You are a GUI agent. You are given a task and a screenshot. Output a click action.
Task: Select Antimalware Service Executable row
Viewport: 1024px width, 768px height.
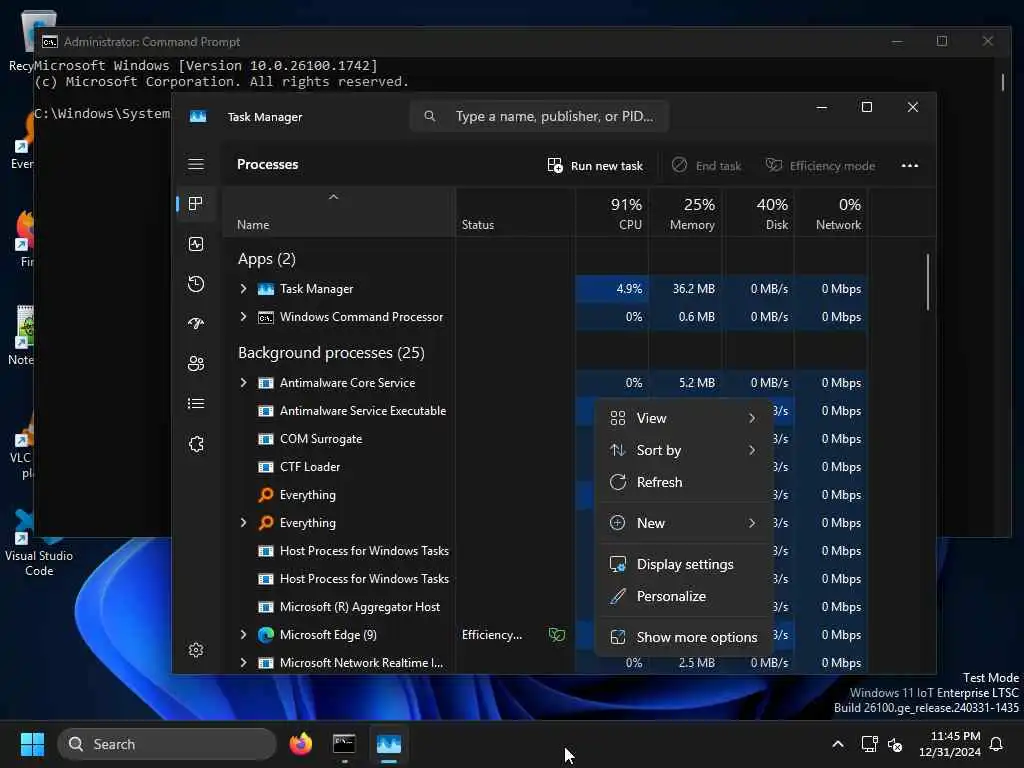tap(398, 411)
